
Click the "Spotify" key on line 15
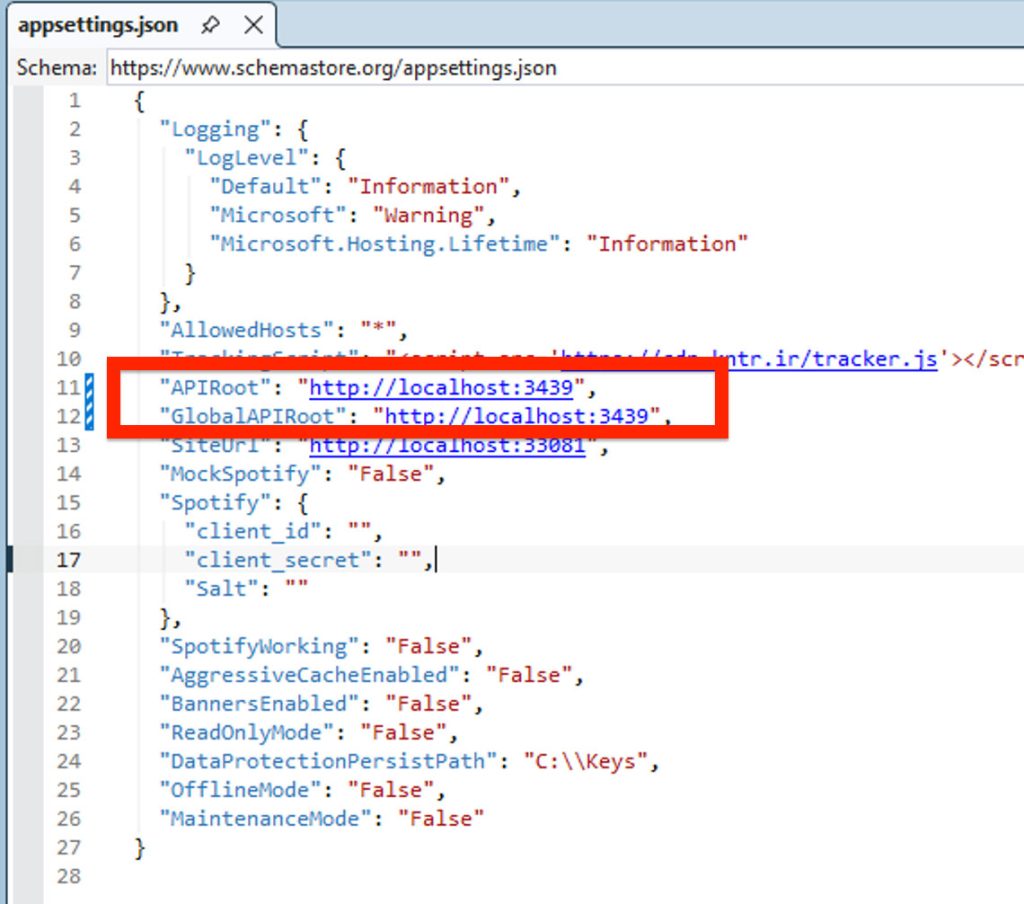215,502
